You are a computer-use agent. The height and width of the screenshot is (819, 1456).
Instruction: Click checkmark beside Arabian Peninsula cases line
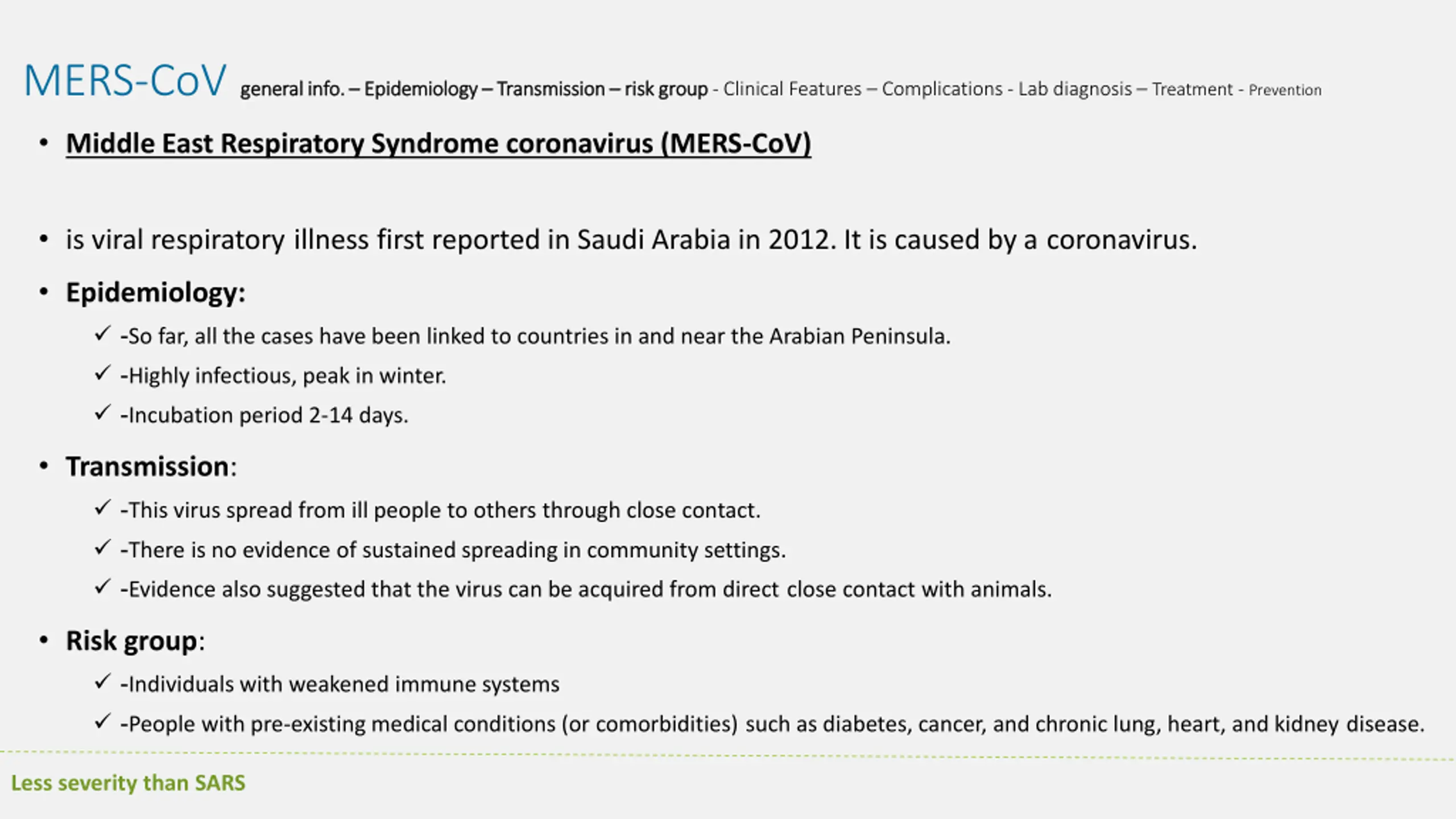(102, 334)
